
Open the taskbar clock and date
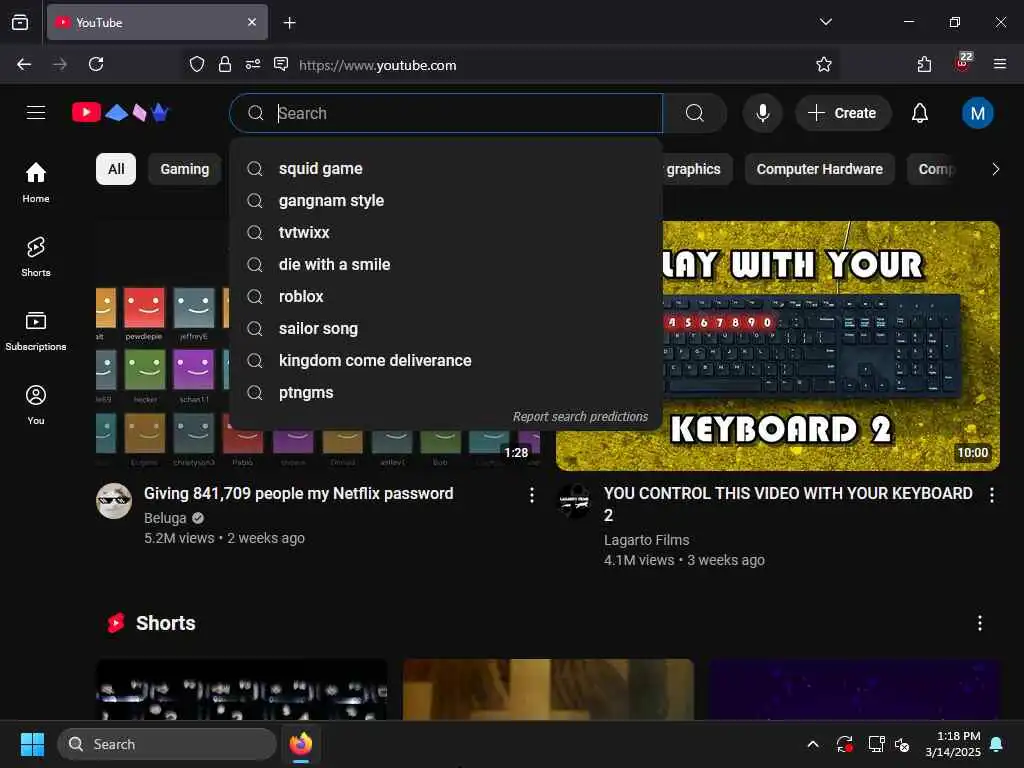click(953, 744)
